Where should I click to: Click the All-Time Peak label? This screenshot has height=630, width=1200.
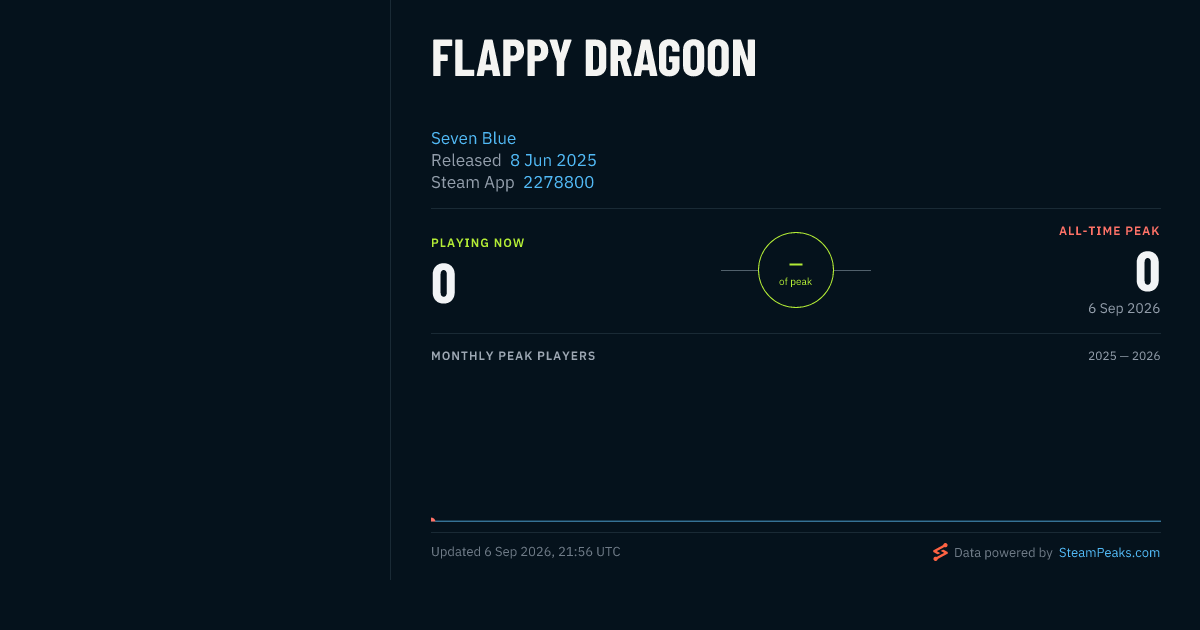tap(1109, 231)
